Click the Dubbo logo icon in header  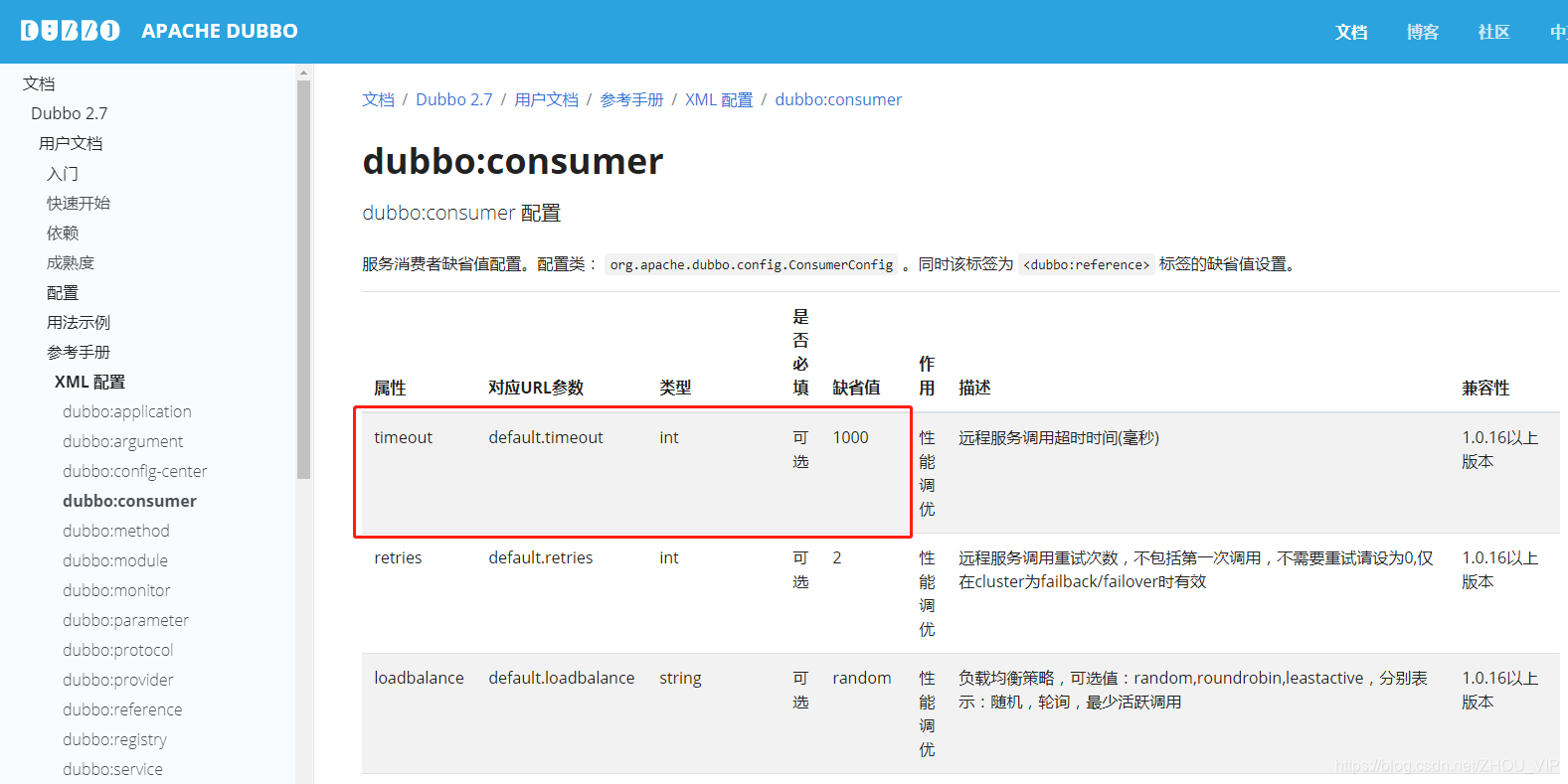[x=70, y=31]
